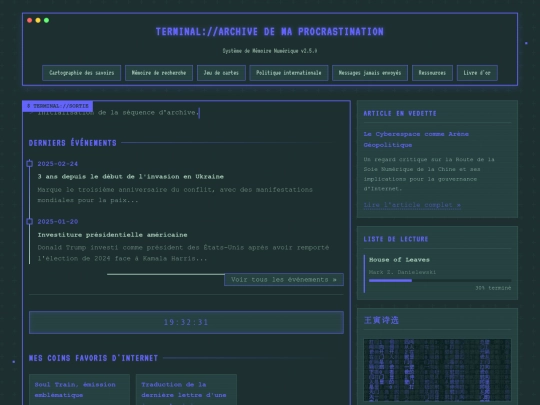The image size is (540, 405).
Task: Select timeline marker for 2025-02-24
Action: click(x=30, y=164)
